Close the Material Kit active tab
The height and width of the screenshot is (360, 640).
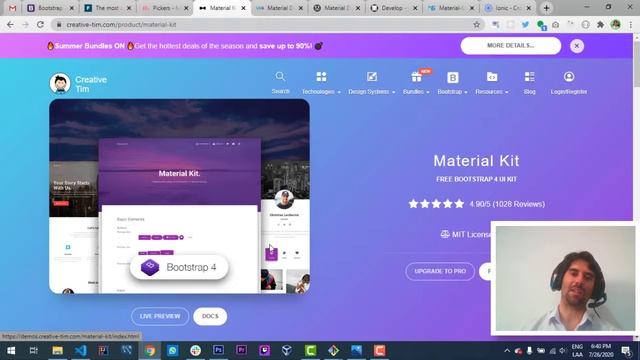[x=244, y=8]
